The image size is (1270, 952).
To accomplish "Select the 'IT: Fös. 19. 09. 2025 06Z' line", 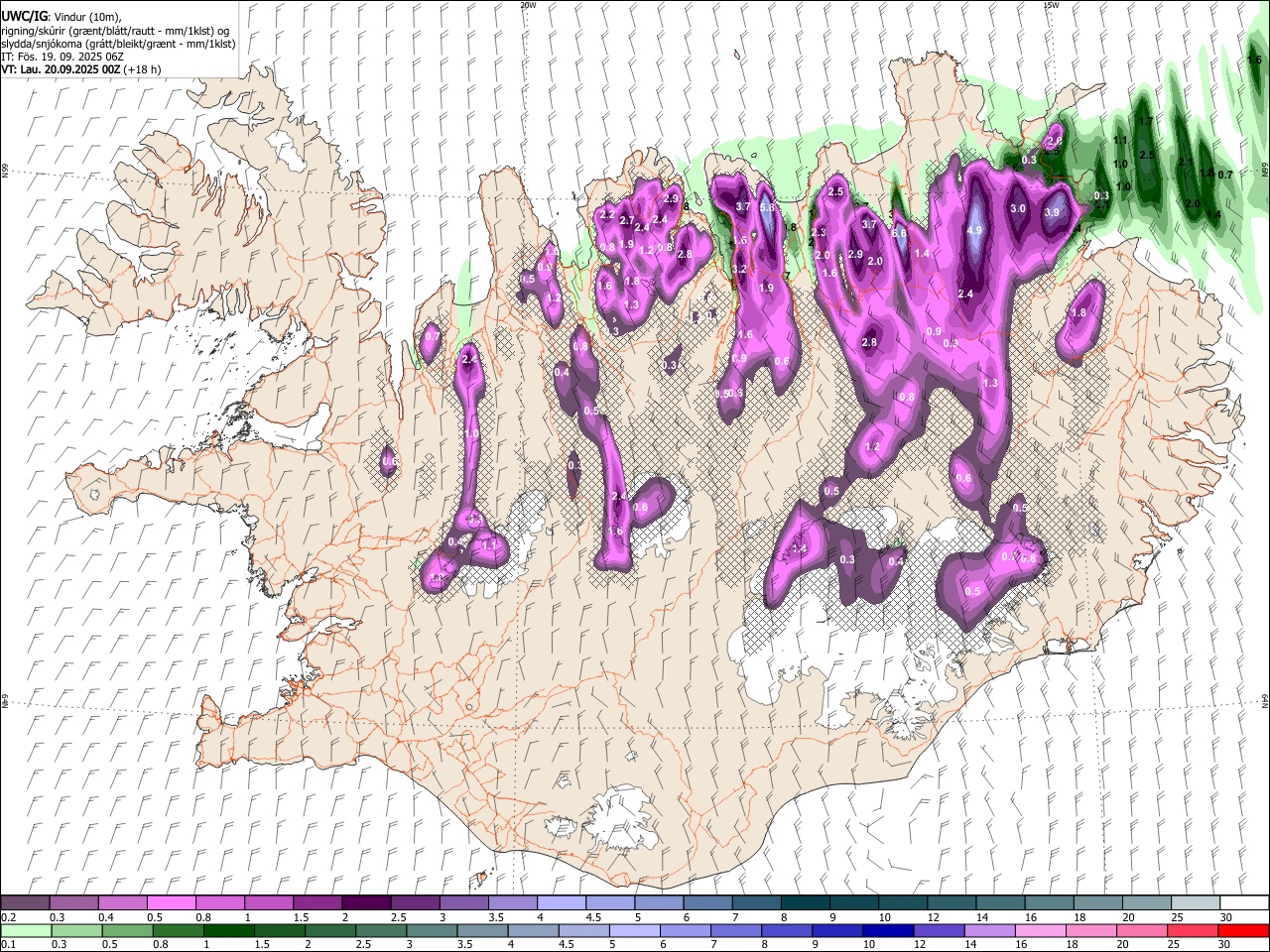I will tap(63, 57).
